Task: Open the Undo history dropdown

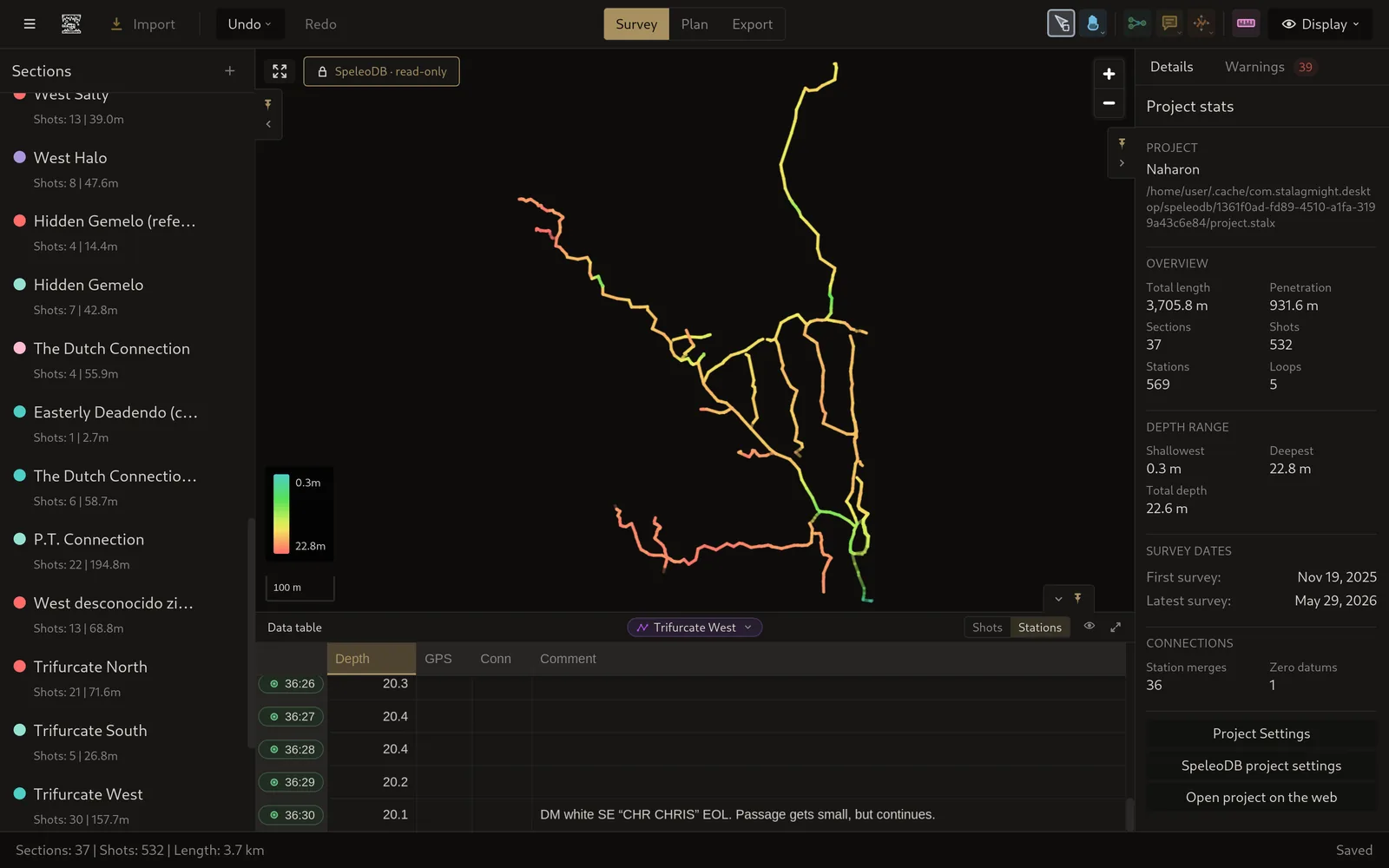Action: (x=249, y=24)
